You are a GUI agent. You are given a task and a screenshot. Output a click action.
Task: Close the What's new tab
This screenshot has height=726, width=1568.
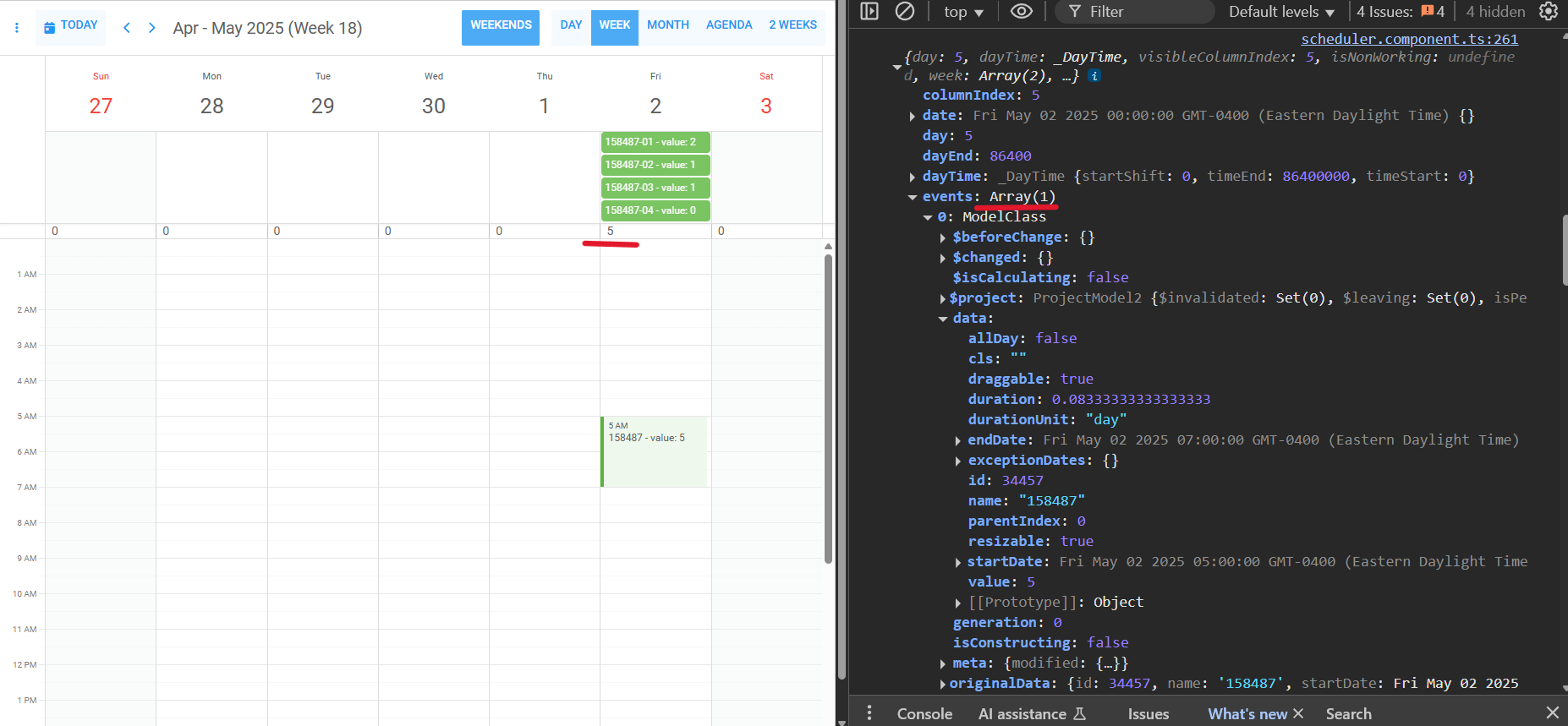(x=1298, y=713)
